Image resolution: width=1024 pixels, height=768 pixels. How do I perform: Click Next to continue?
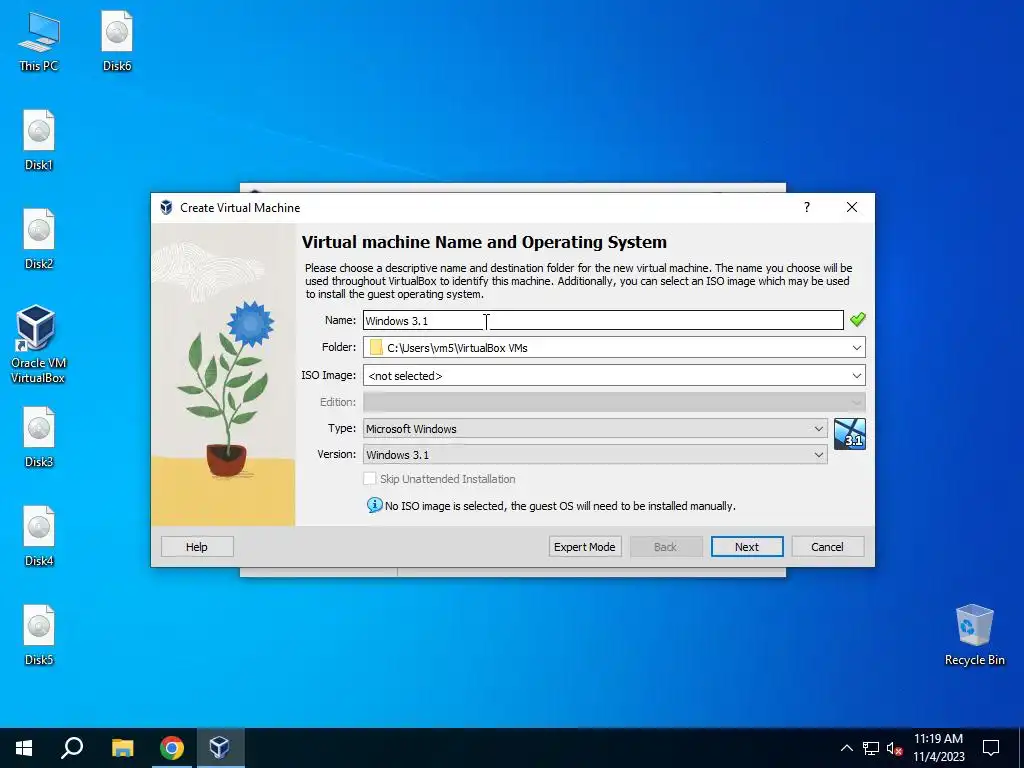point(746,547)
